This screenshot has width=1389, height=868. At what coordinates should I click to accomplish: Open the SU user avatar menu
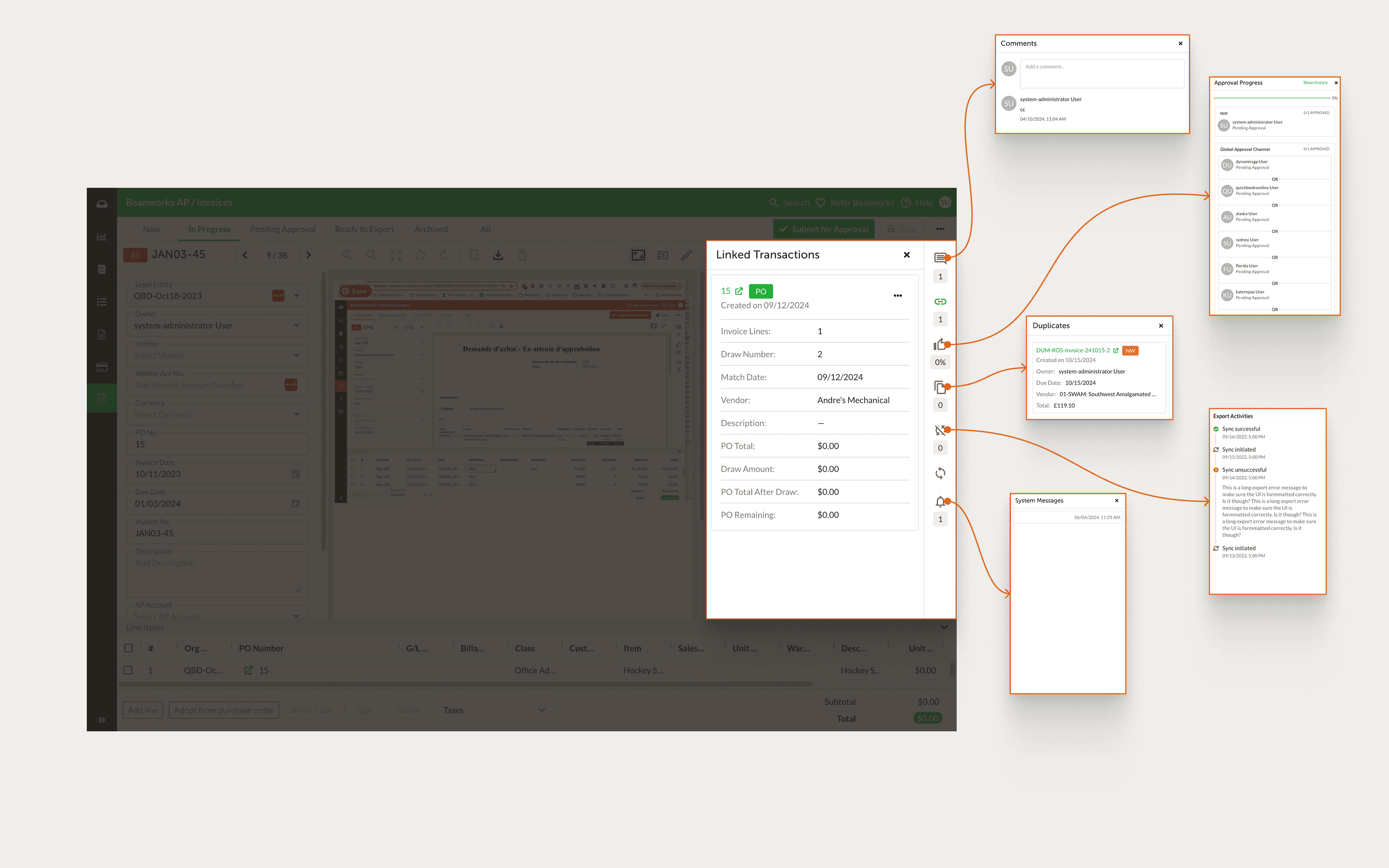(x=945, y=203)
